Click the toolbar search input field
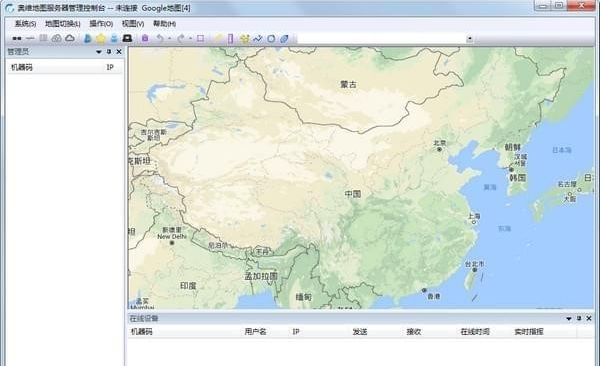 (381, 39)
